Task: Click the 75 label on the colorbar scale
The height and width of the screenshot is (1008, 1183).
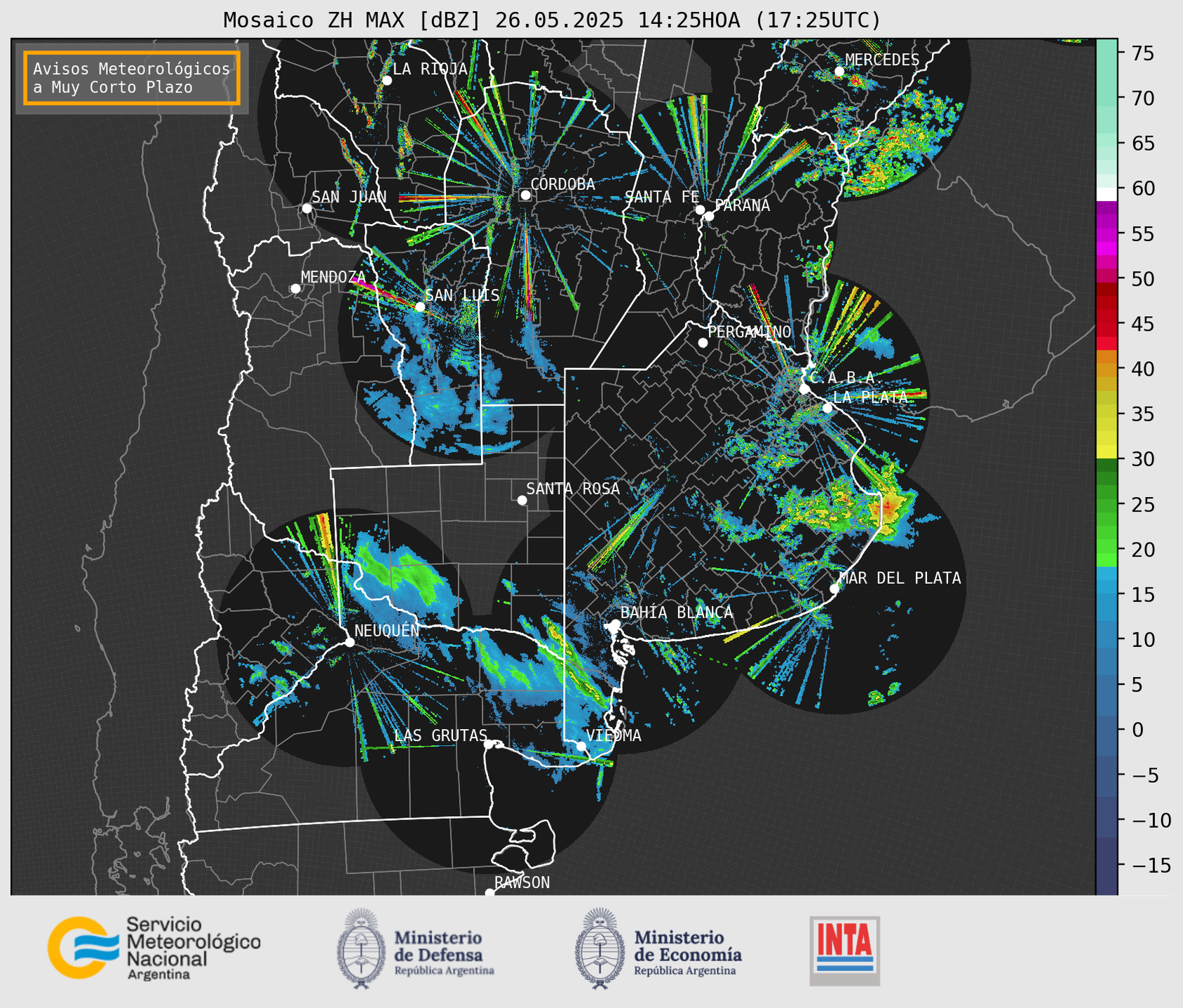Action: click(1142, 53)
